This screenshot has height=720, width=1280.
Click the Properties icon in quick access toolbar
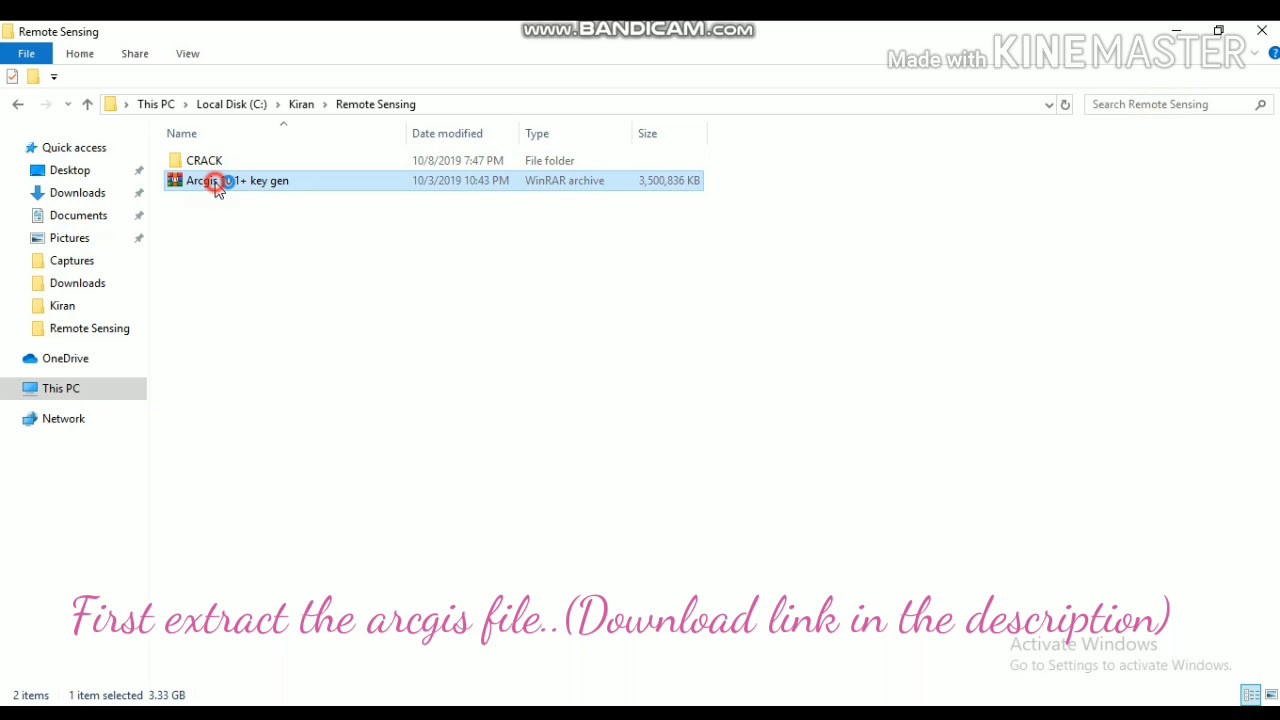pyautogui.click(x=12, y=76)
